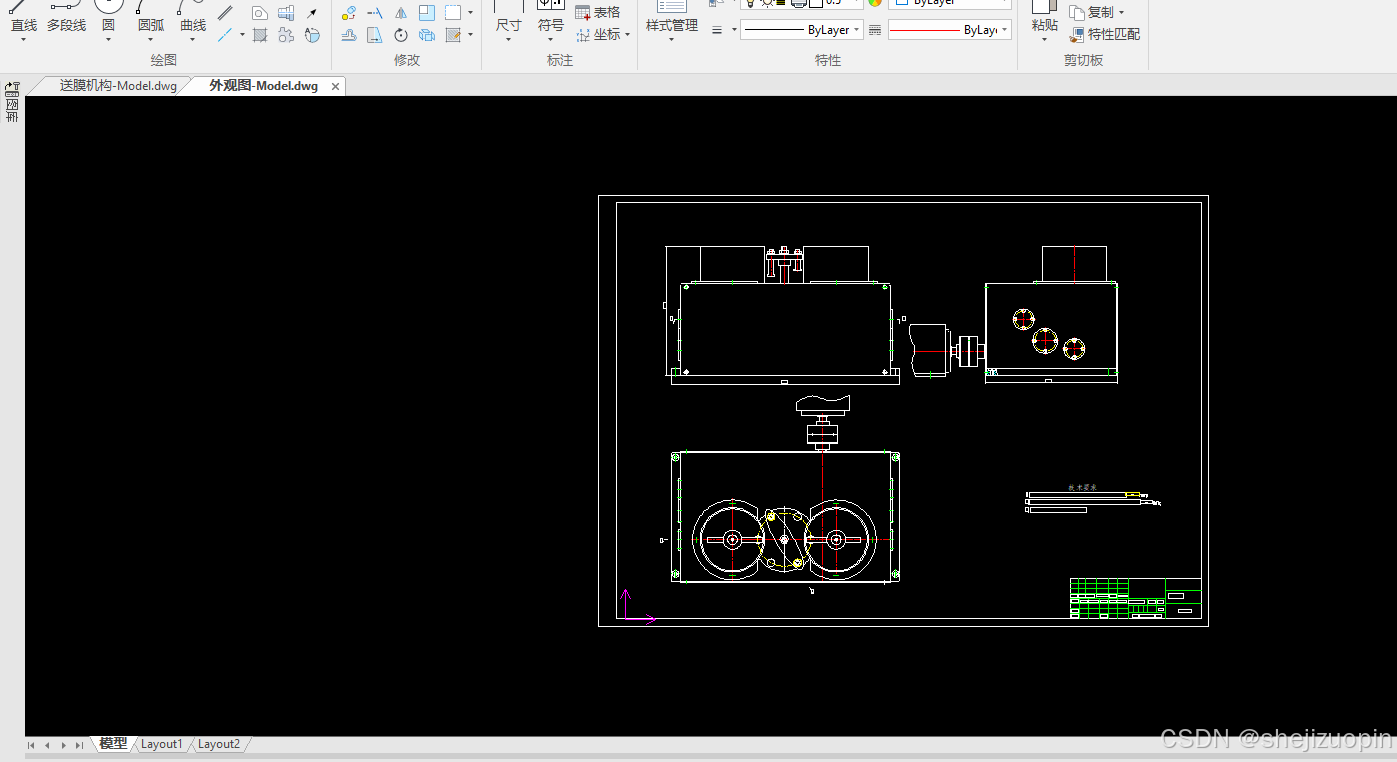Click the color wheel icon in 特性

(x=875, y=2)
